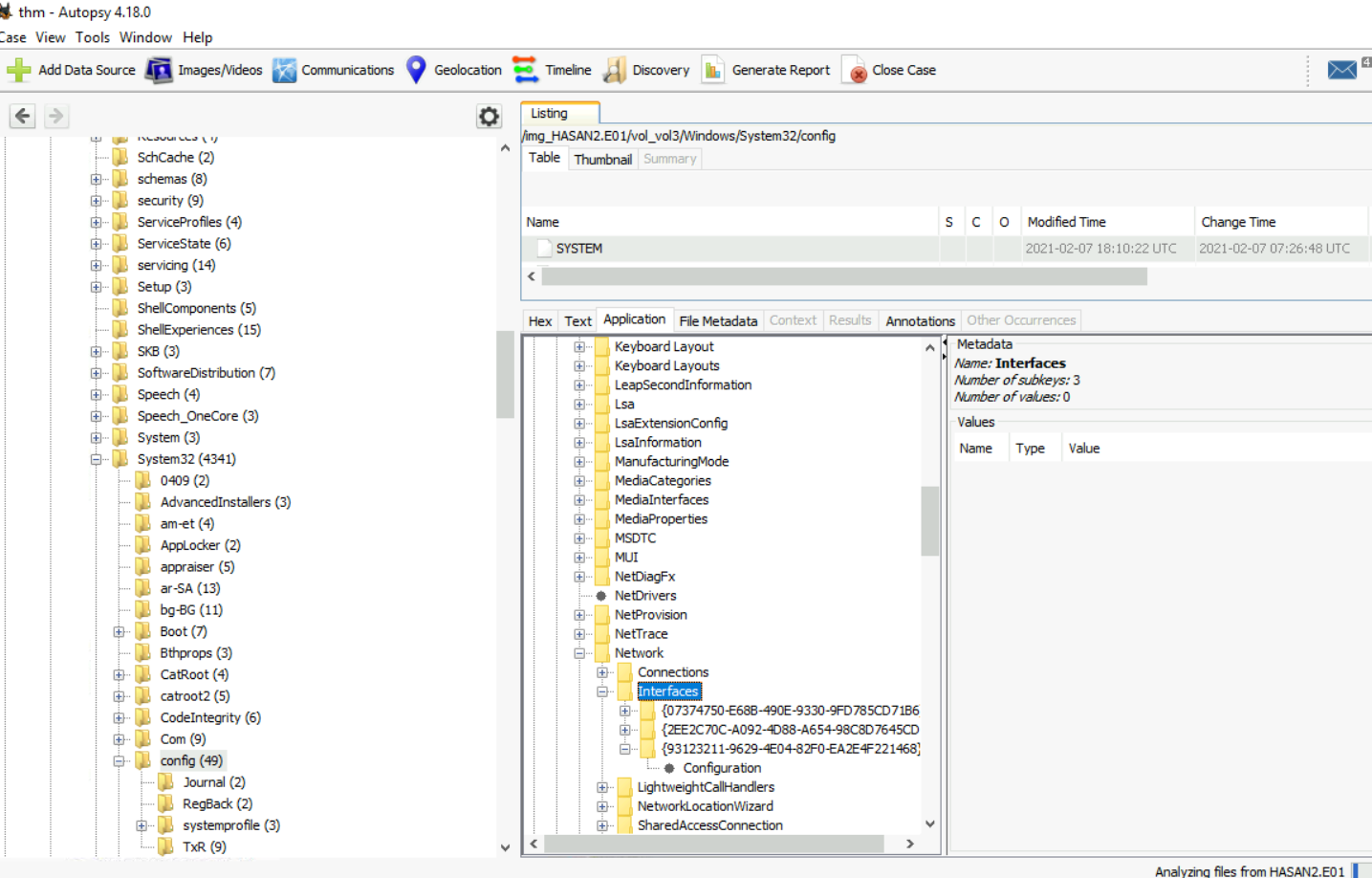Collapse the Network registry key
The image size is (1372, 878).
[x=579, y=653]
